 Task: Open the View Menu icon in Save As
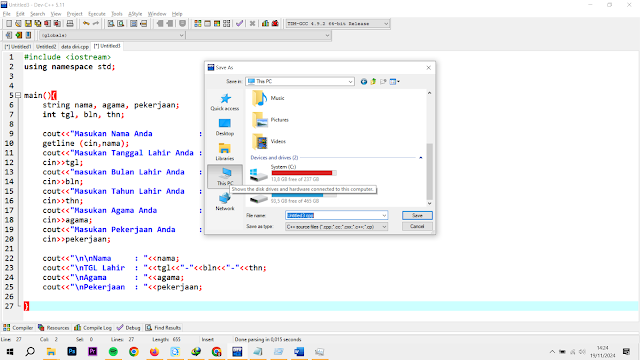click(x=394, y=82)
